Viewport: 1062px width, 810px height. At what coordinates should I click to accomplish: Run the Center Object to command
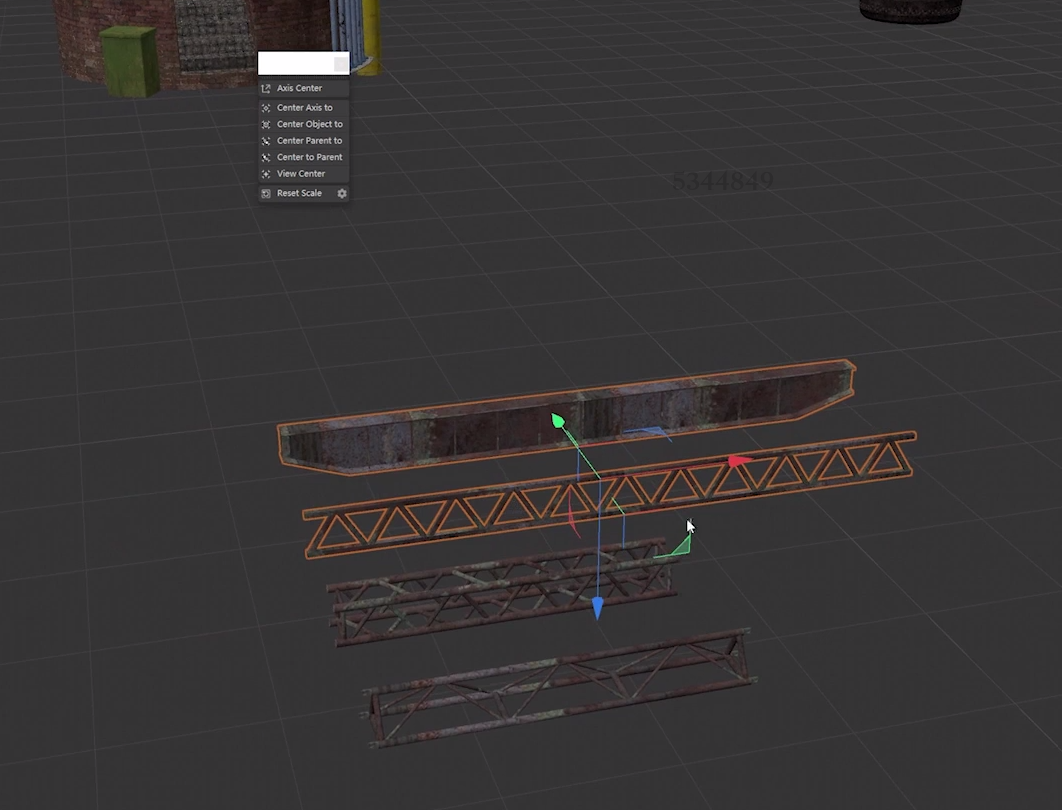[x=303, y=124]
